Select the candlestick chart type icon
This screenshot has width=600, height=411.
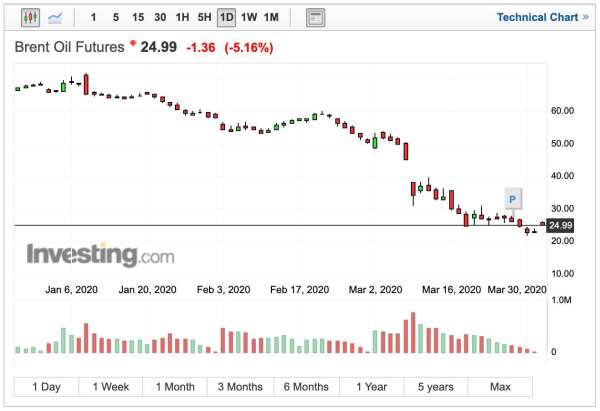click(30, 17)
